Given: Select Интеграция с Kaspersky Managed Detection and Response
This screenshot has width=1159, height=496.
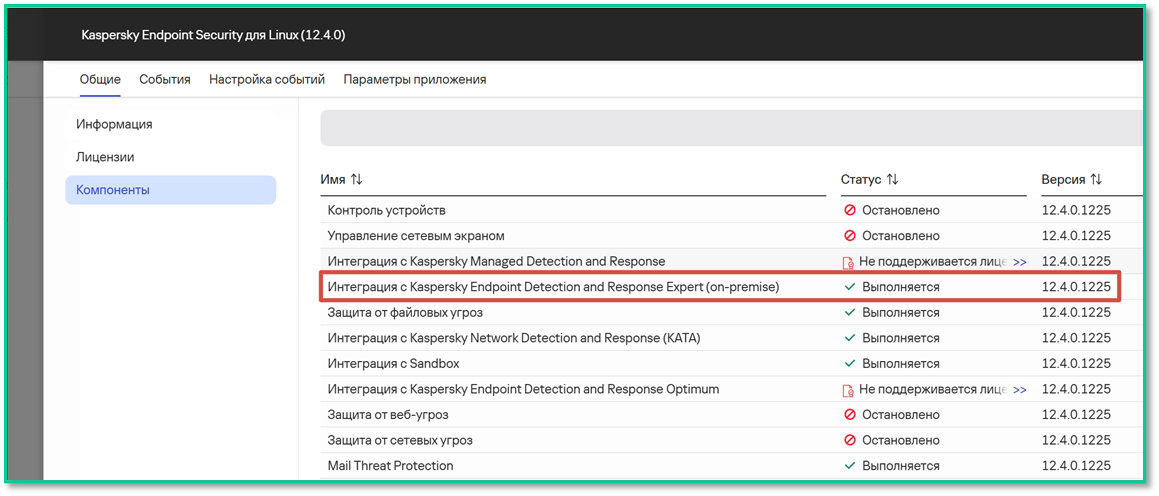Looking at the screenshot, I should (496, 262).
